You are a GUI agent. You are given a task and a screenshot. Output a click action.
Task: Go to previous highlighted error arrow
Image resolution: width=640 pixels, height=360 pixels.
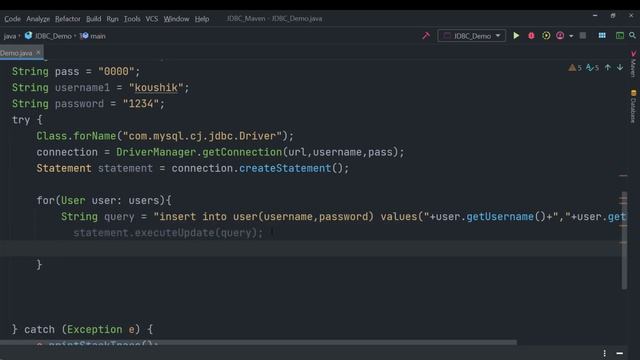(x=608, y=67)
